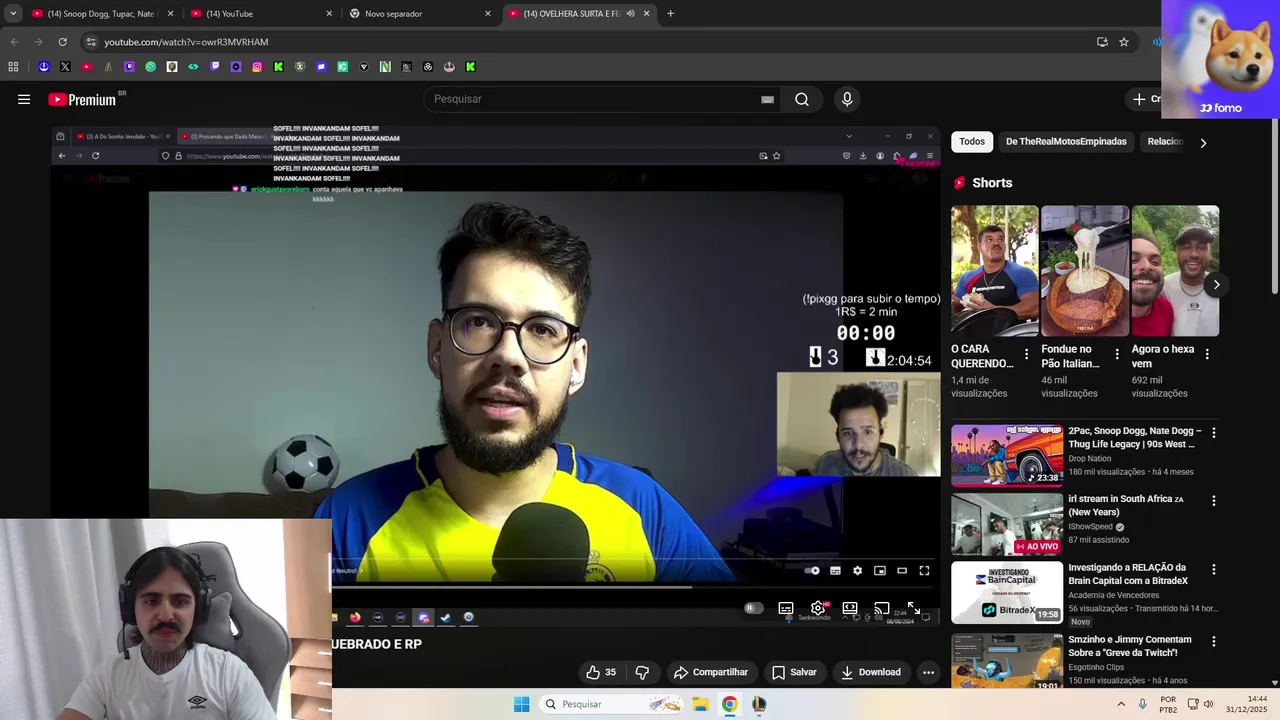Image resolution: width=1280 pixels, height=720 pixels.
Task: Open the irl stream in South Africa video
Action: coord(1007,524)
